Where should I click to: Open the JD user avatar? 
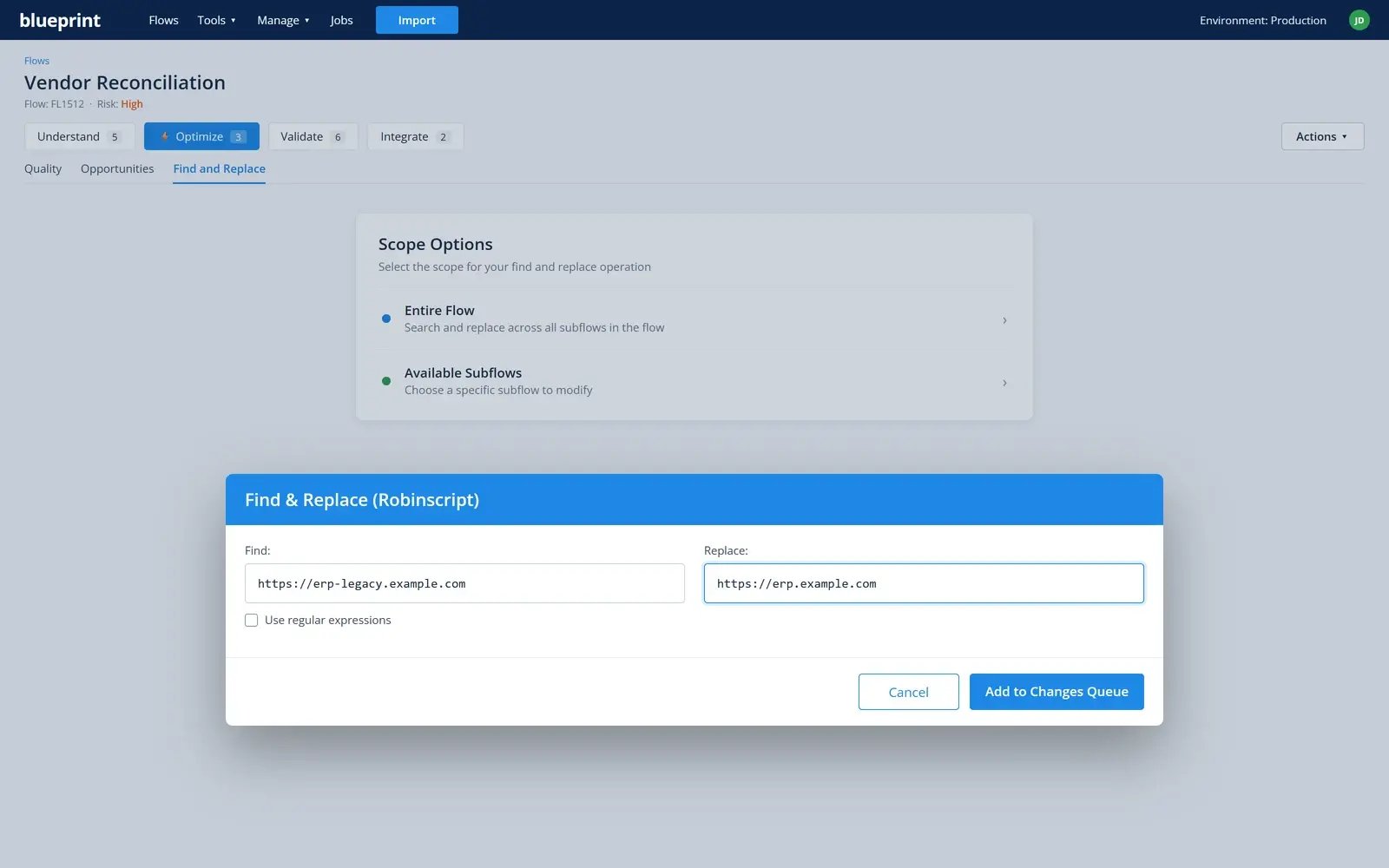[1359, 20]
